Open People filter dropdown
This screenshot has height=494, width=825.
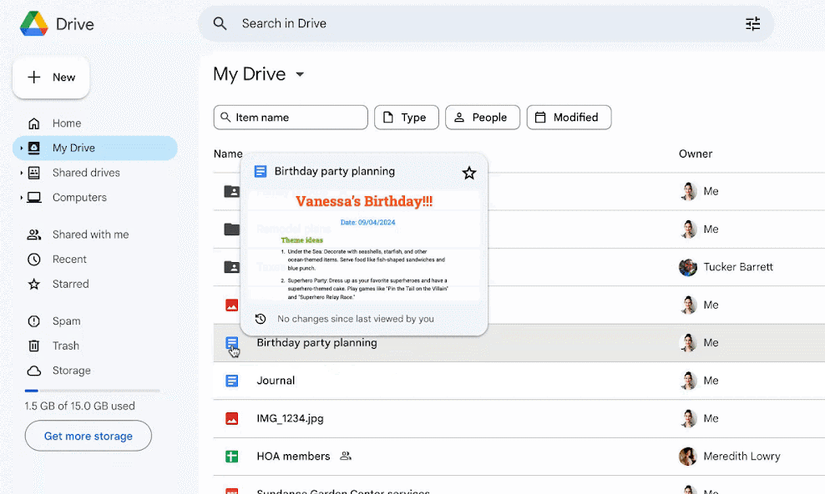(x=482, y=117)
